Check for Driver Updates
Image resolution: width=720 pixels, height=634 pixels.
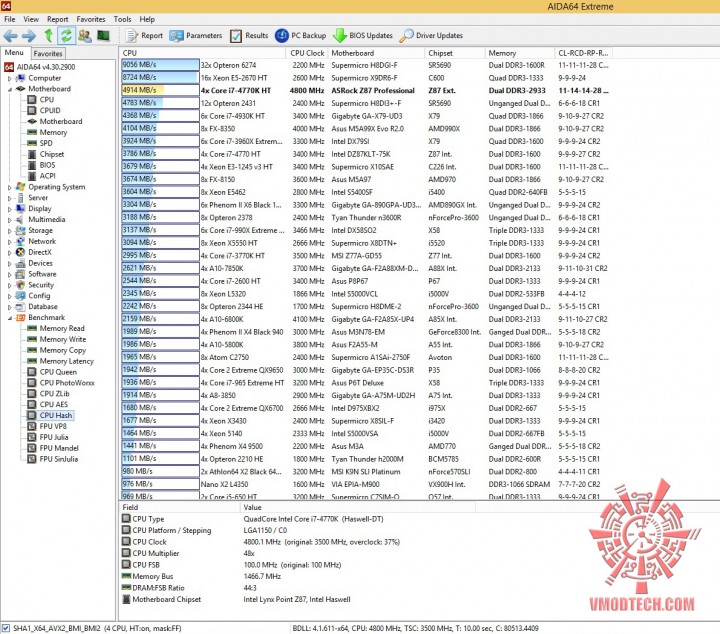pyautogui.click(x=431, y=36)
